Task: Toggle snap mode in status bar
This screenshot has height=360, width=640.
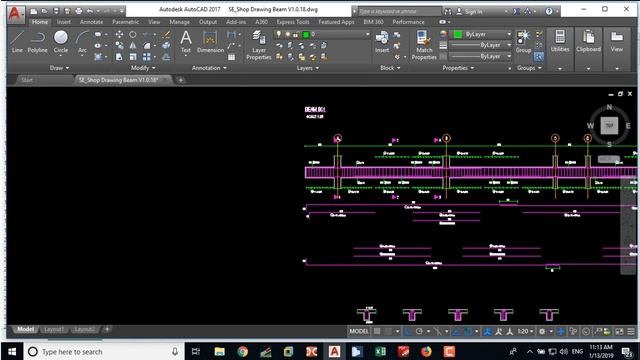Action: (x=388, y=331)
